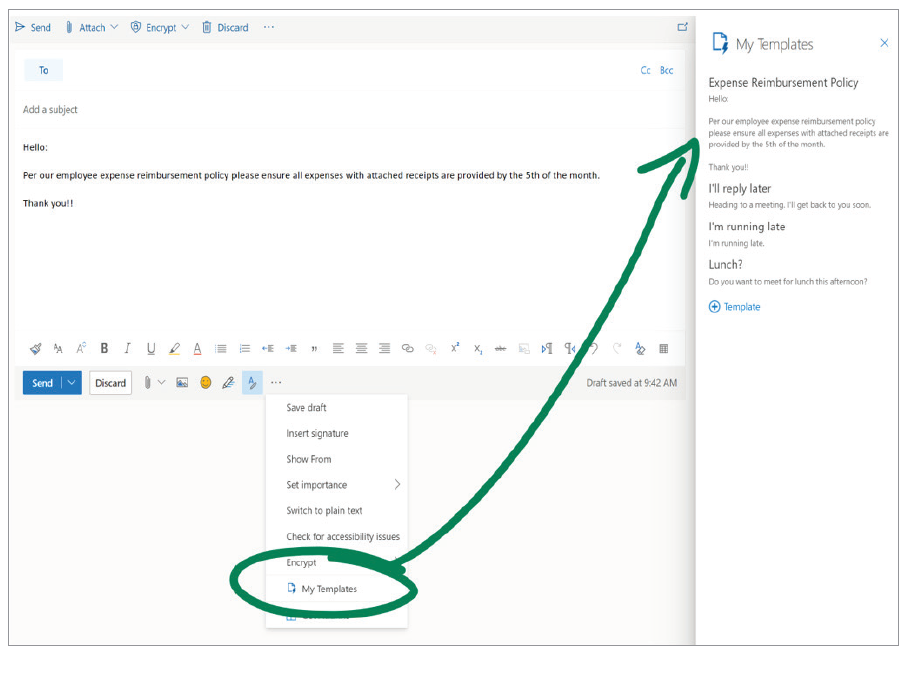
Task: Click the format painter icon
Action: pyautogui.click(x=35, y=349)
